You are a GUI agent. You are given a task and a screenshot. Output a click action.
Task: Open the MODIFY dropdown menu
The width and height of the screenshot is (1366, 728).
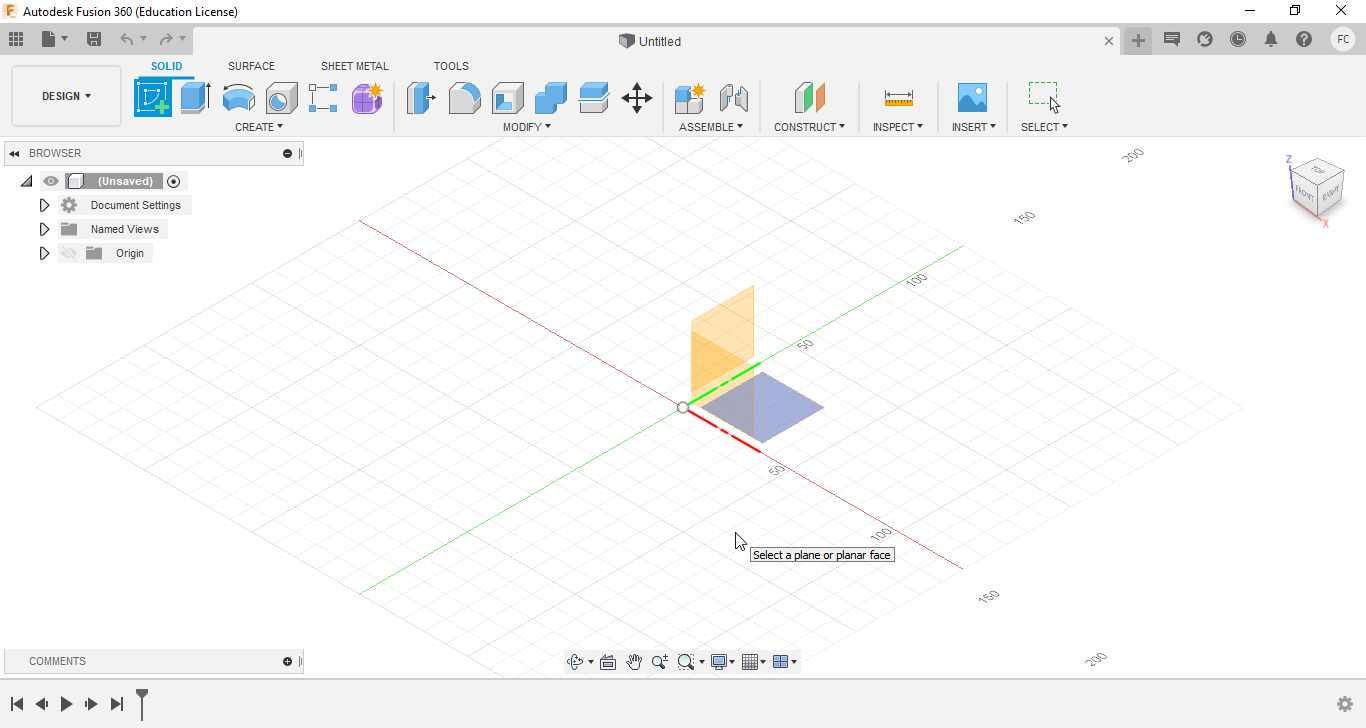(527, 127)
